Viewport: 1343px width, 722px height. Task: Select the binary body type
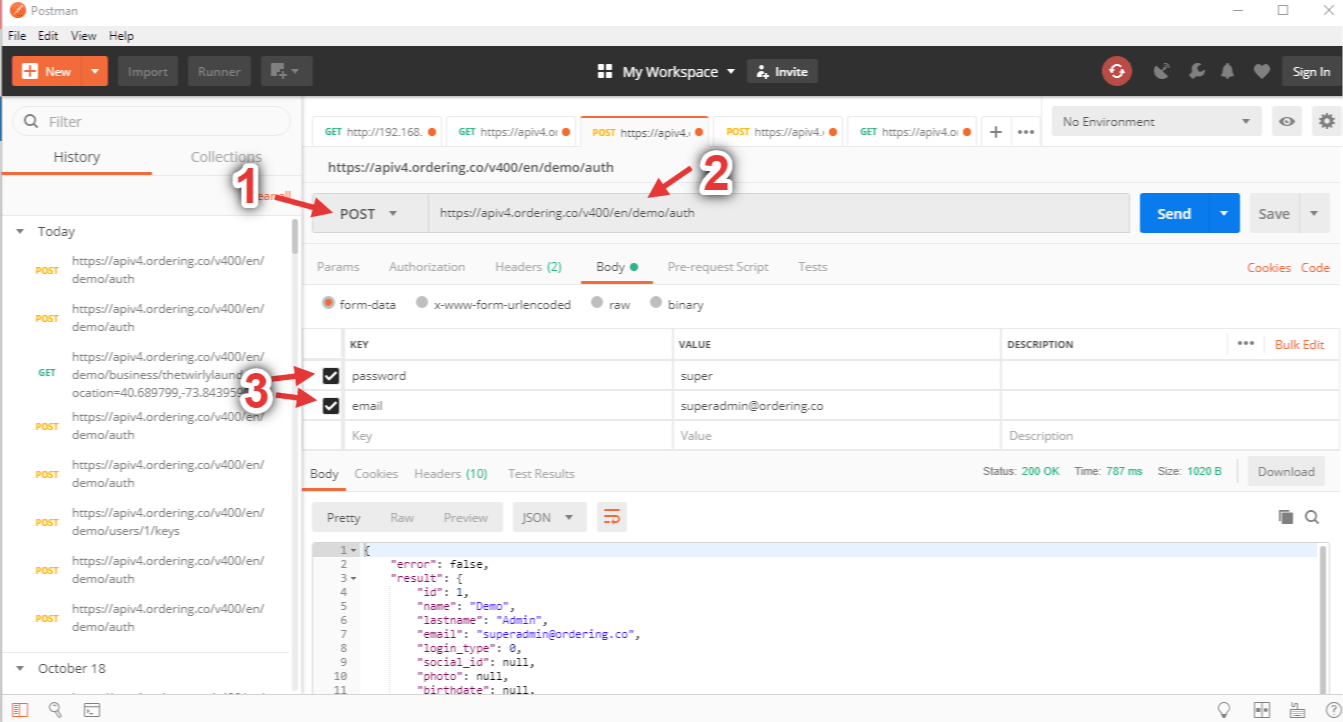coord(657,303)
